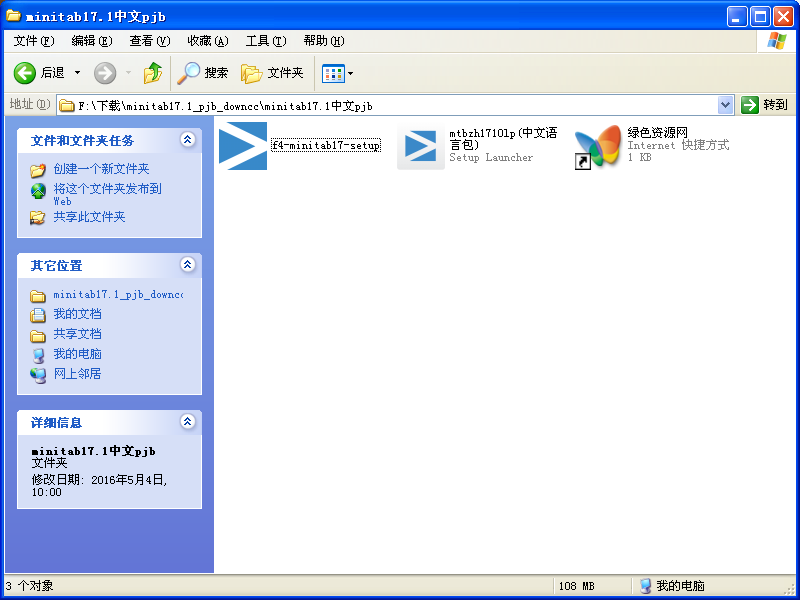
Task: Click the new folder task icon
Action: (x=38, y=169)
